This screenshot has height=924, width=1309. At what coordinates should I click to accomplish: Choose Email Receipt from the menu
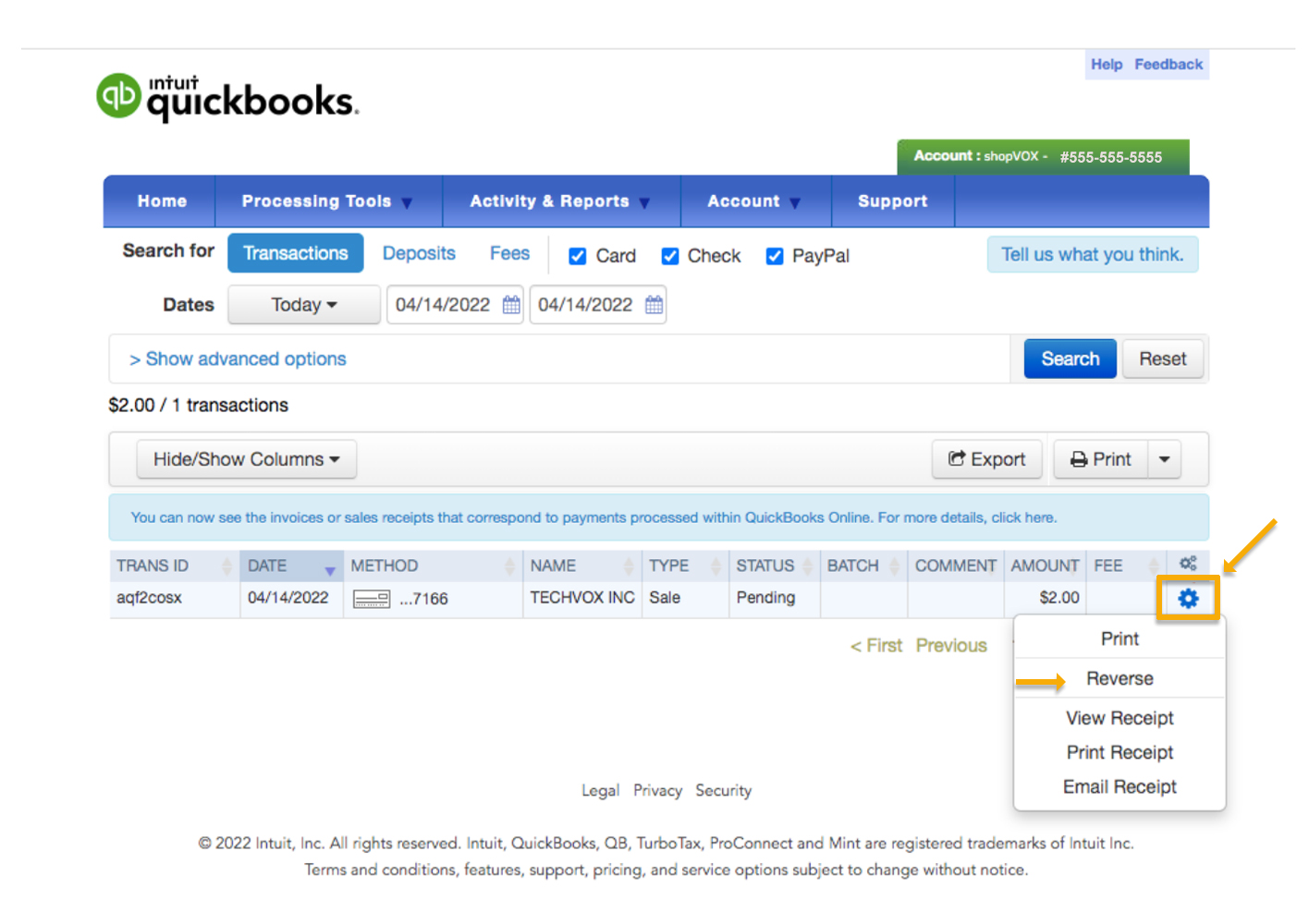tap(1119, 786)
